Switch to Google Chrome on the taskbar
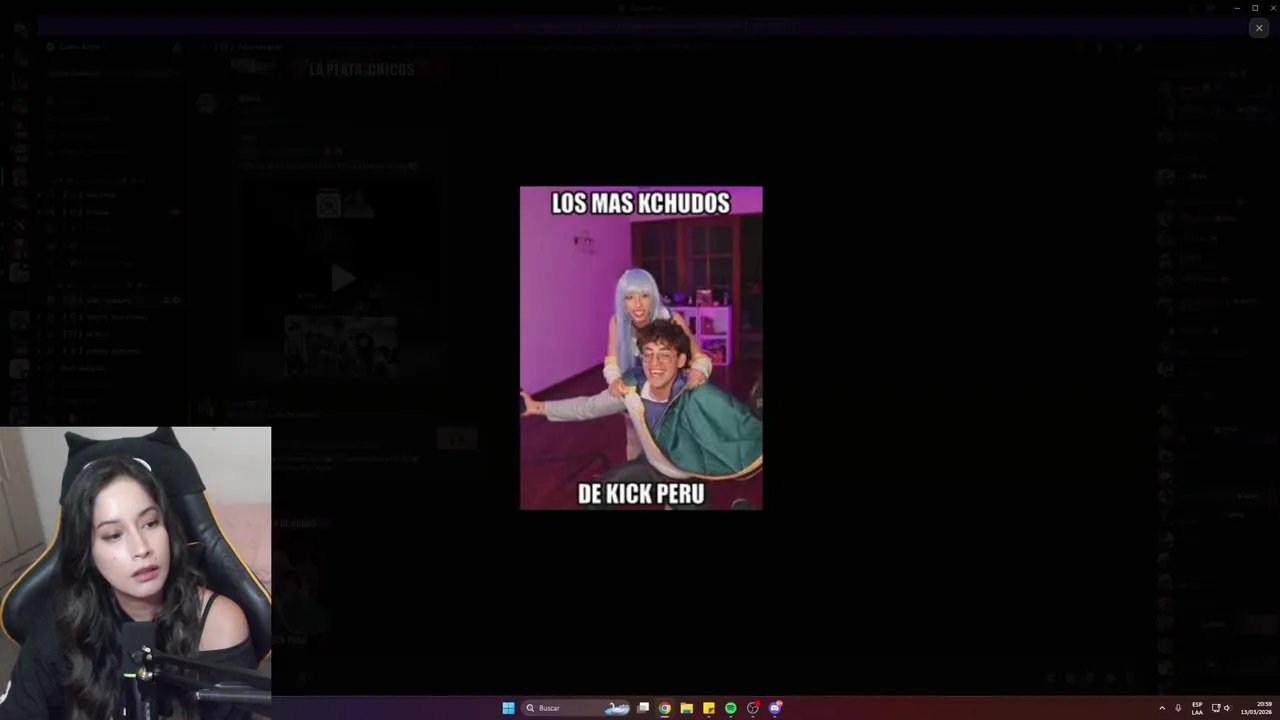Viewport: 1280px width, 720px height. click(x=665, y=708)
